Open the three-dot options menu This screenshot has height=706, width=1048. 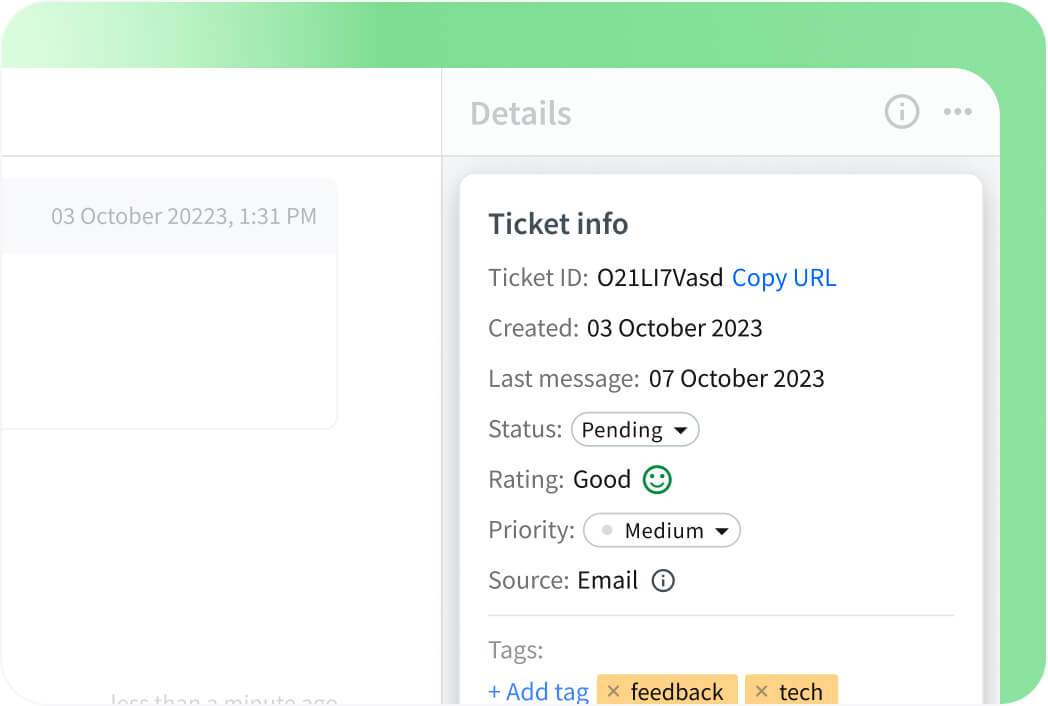tap(958, 112)
